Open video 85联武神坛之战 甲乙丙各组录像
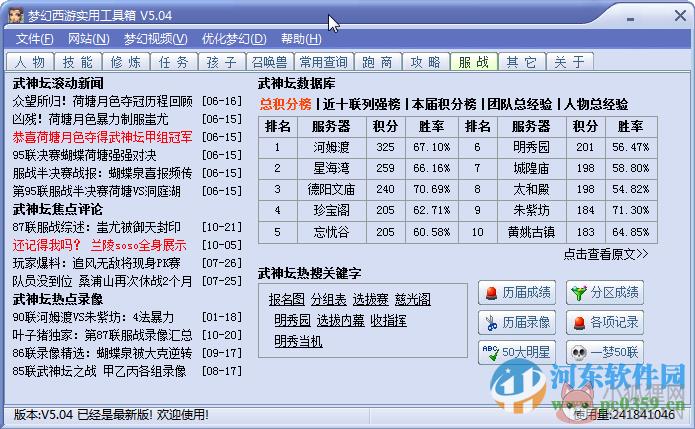The height and width of the screenshot is (429, 695). (99, 371)
